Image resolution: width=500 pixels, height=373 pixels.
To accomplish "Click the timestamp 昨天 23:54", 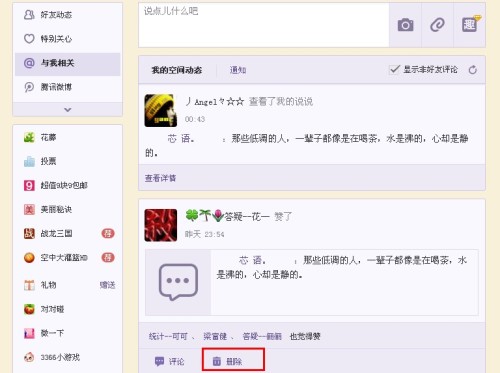I will point(205,234).
